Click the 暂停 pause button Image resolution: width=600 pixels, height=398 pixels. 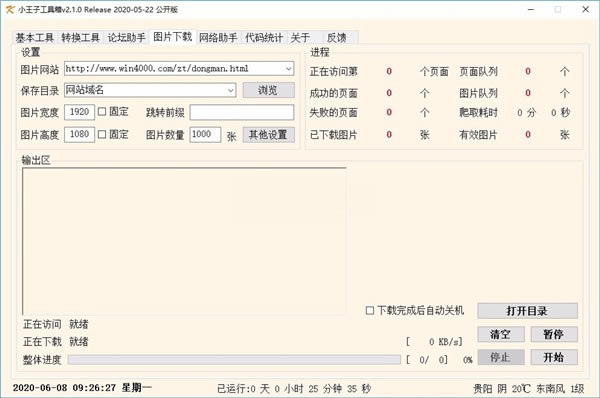[554, 334]
